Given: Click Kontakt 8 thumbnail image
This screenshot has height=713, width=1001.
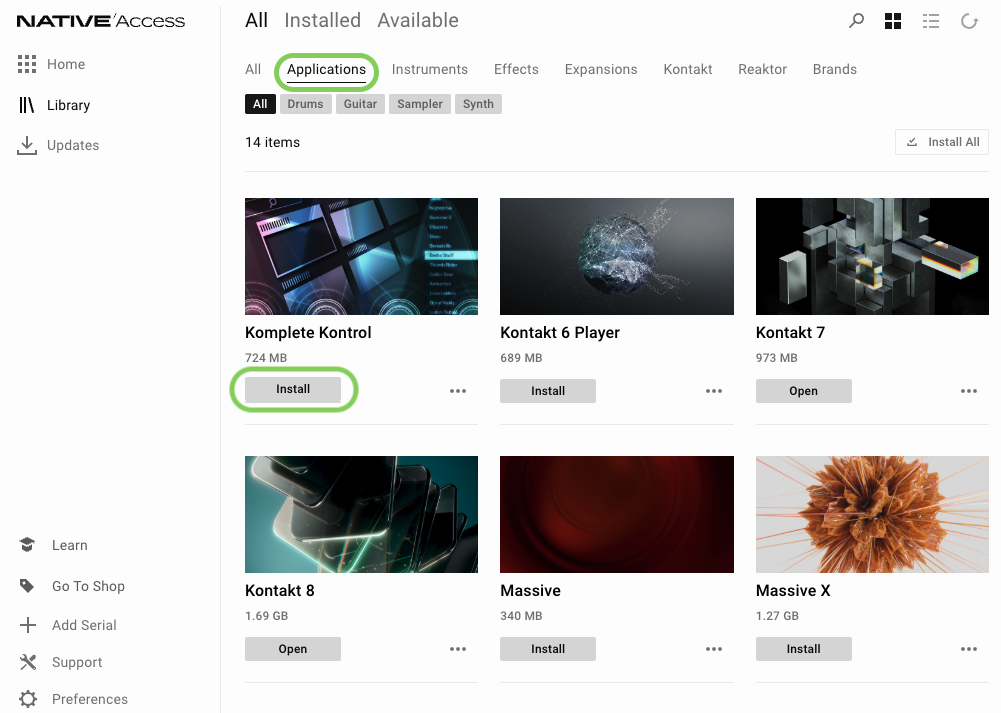Looking at the screenshot, I should point(361,514).
